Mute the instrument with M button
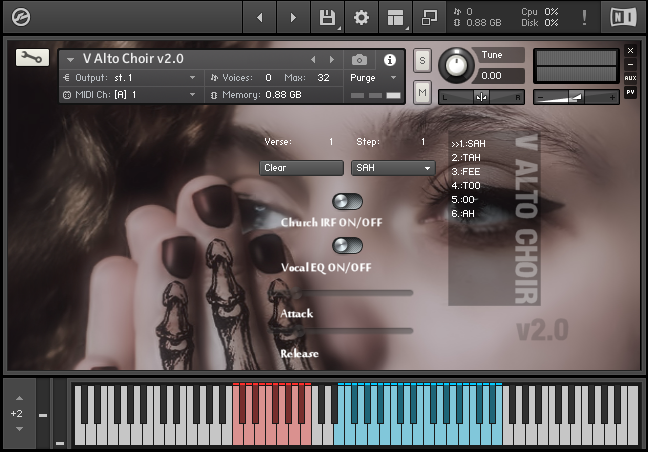648x452 pixels. coord(422,93)
